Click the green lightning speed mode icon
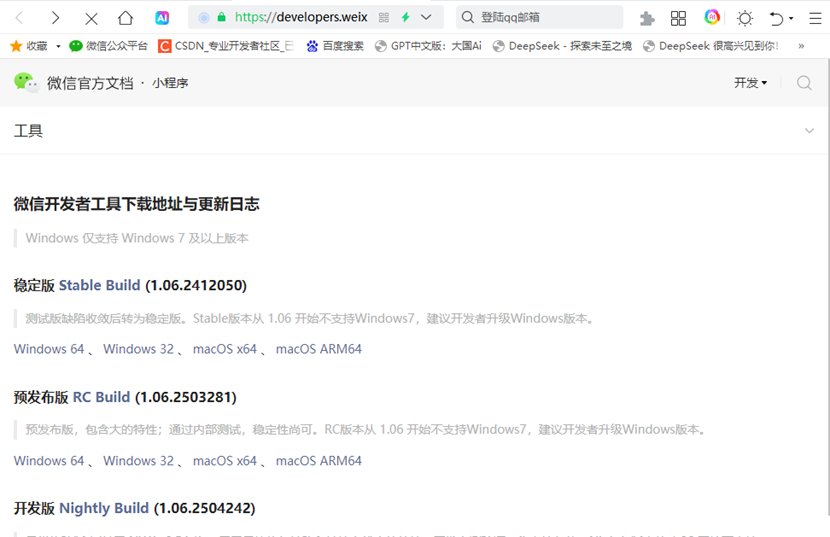Screen dimensions: 830x537 point(405,17)
